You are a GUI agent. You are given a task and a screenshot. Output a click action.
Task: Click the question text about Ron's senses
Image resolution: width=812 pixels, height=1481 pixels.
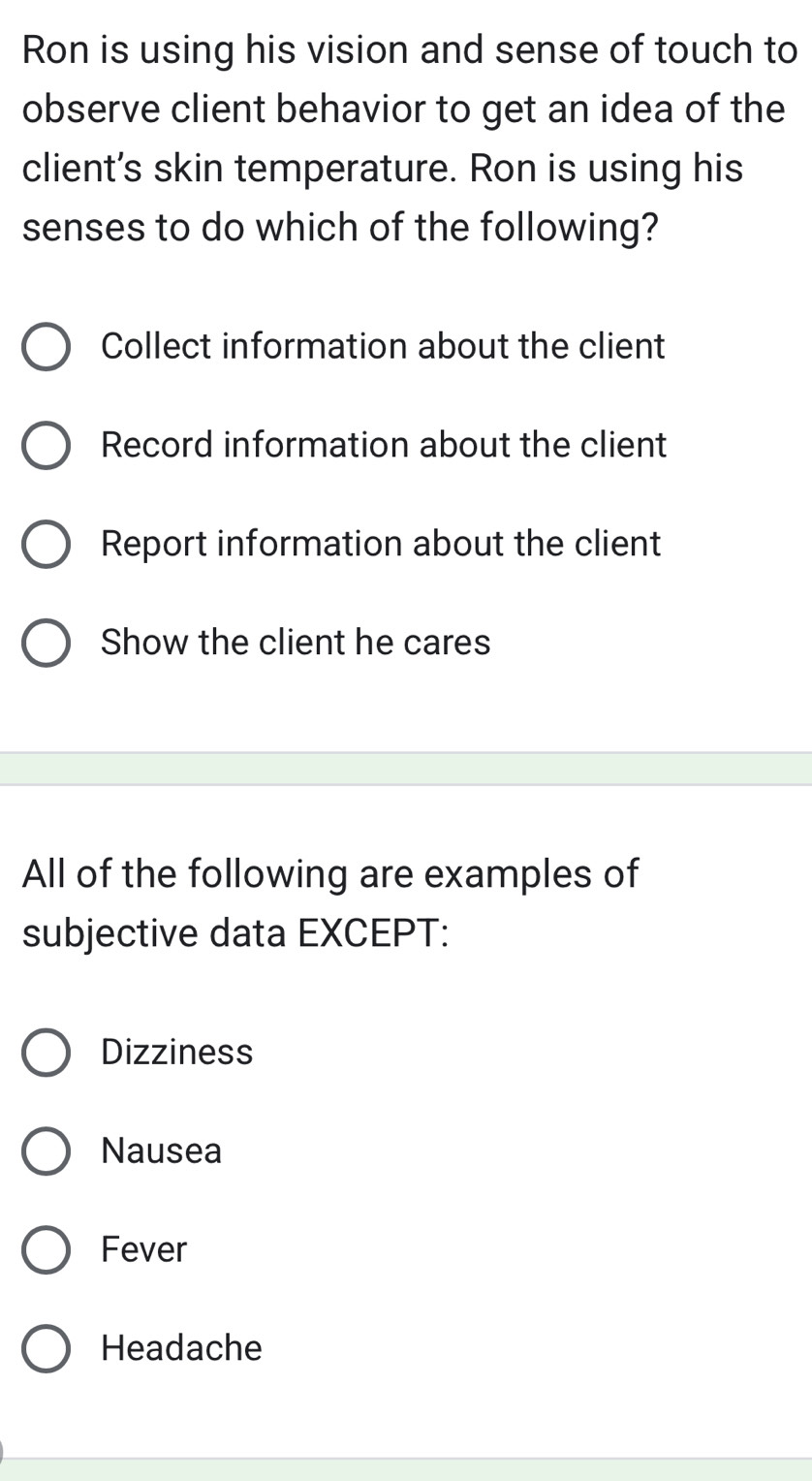tap(409, 139)
